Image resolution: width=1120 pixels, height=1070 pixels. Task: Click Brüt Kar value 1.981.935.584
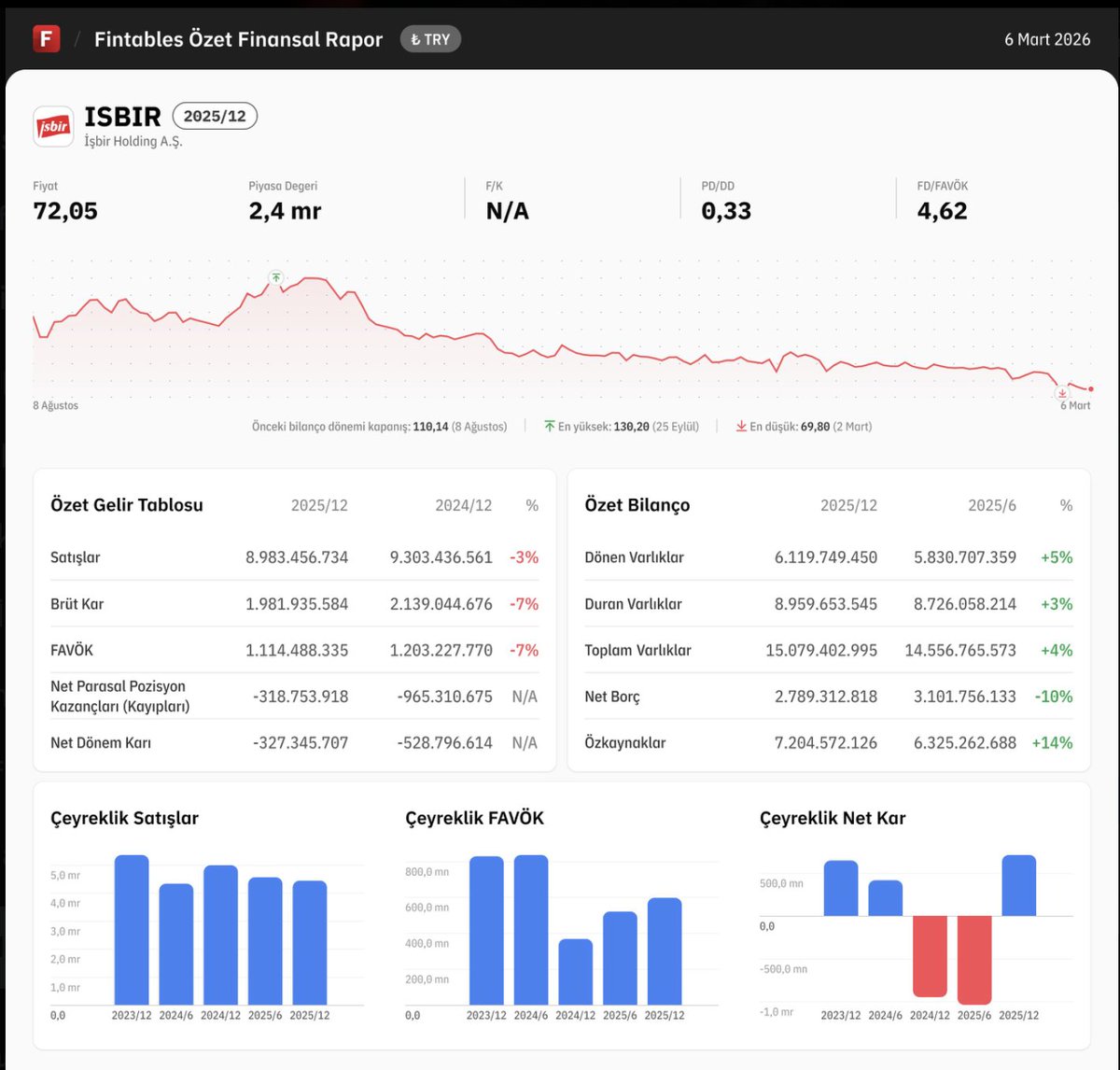coord(297,604)
